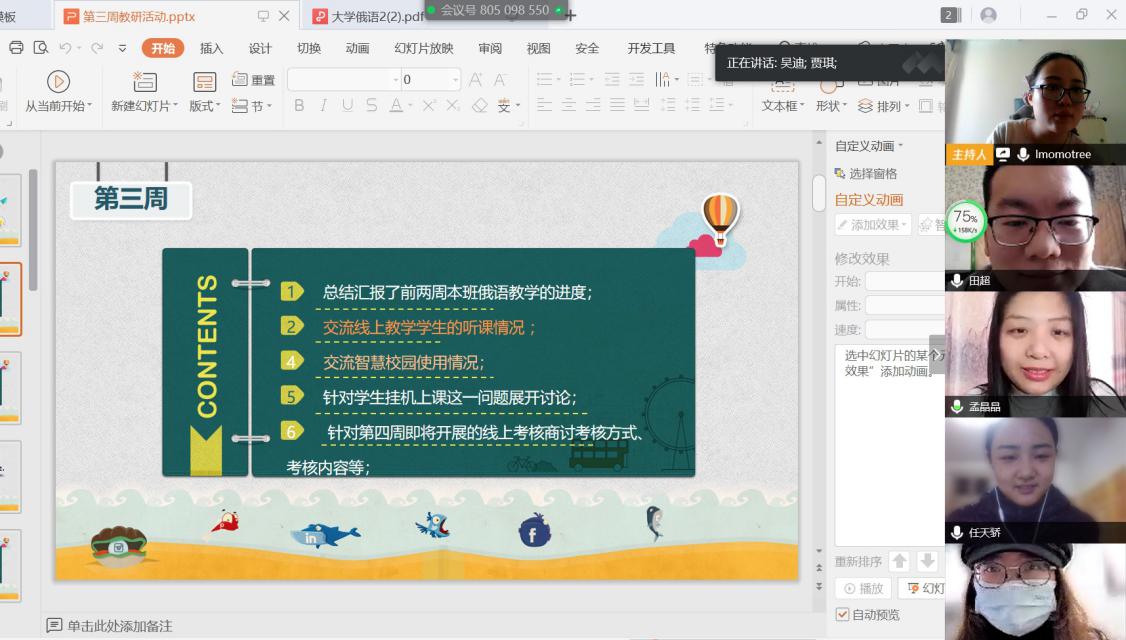Click the move down reorder arrow

click(927, 562)
